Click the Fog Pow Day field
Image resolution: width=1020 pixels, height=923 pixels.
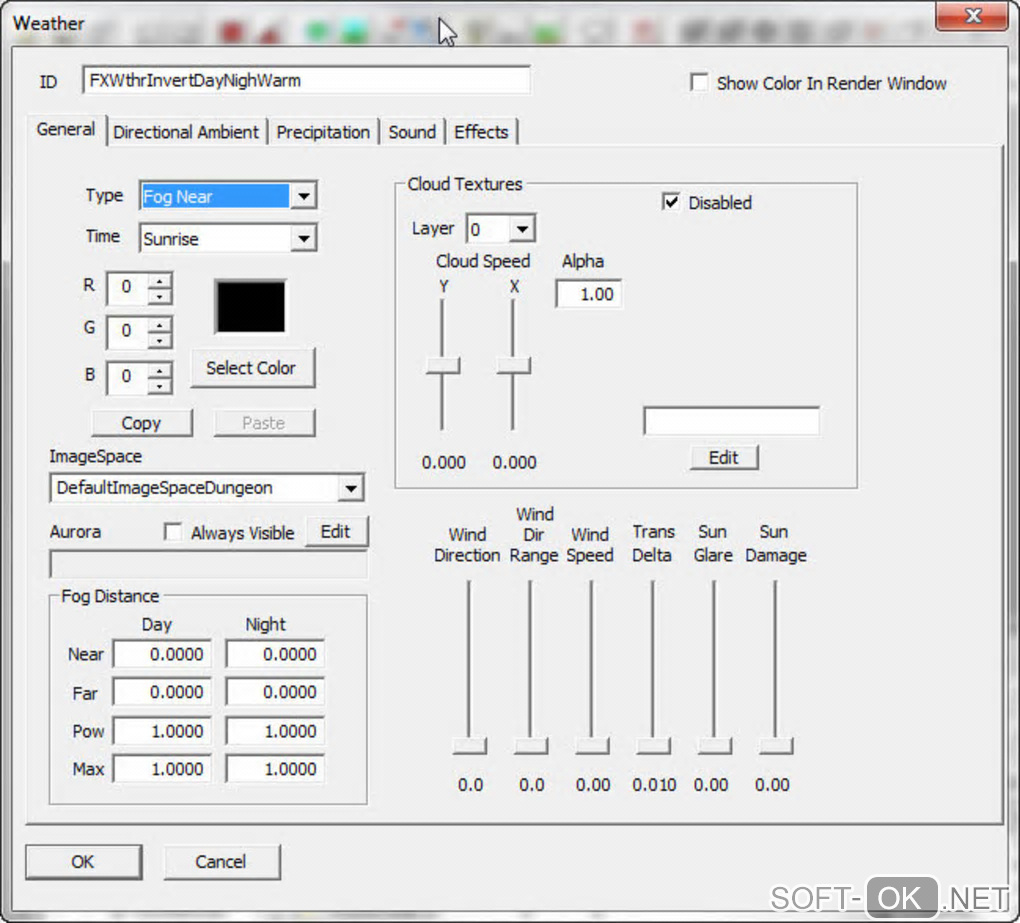tap(162, 730)
